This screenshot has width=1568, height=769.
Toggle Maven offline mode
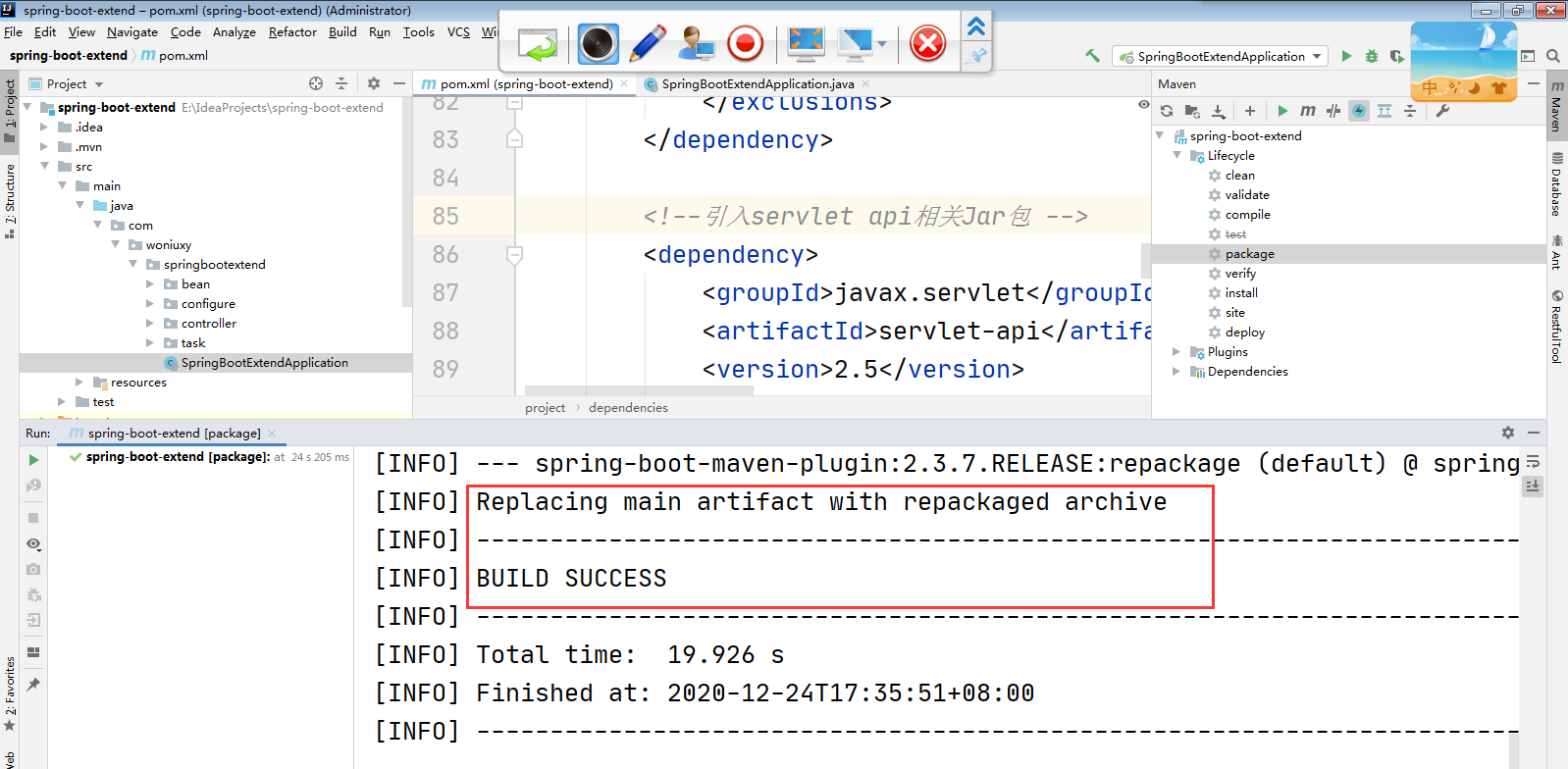[1333, 111]
